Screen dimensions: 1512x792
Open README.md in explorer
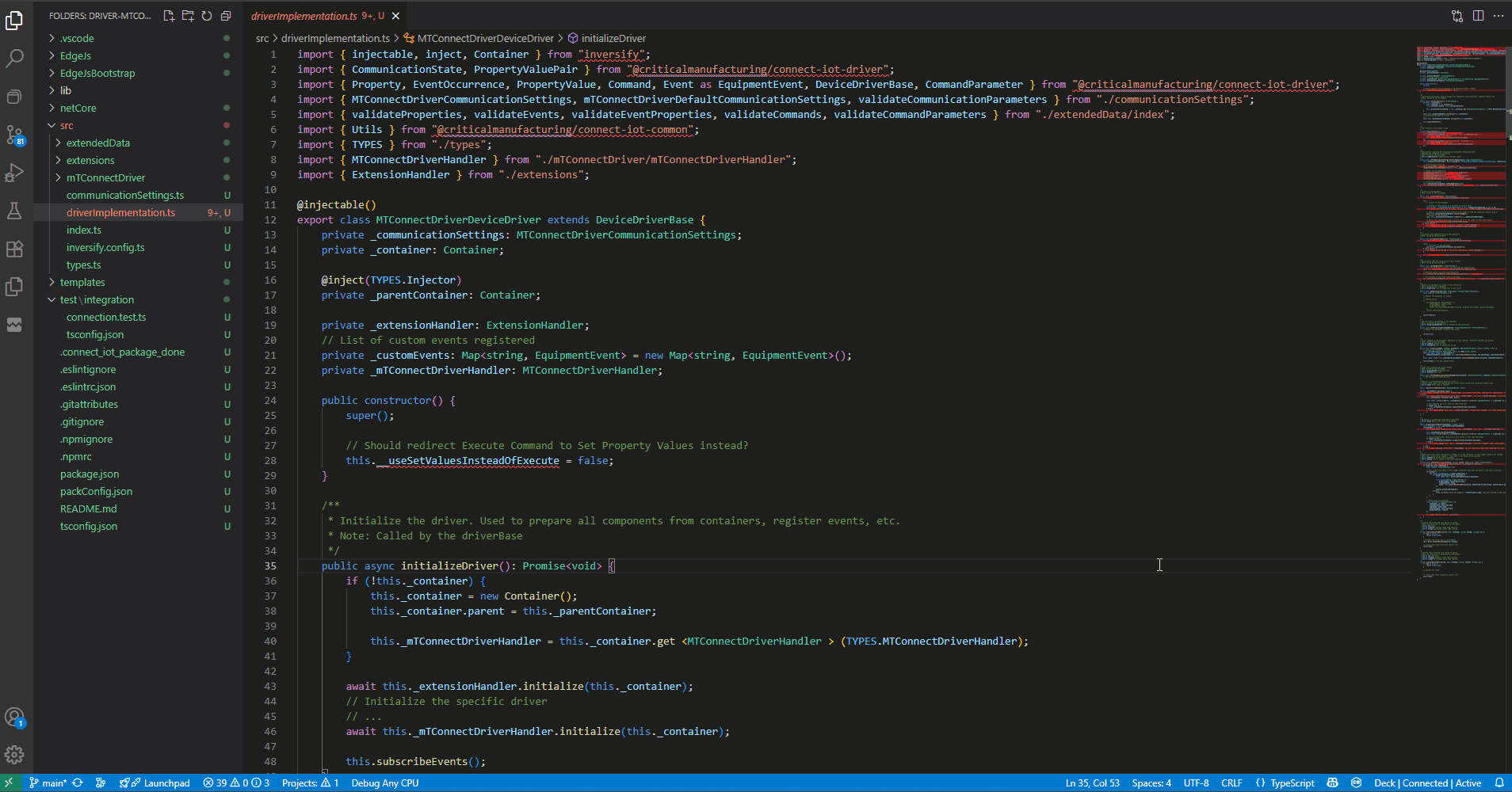(89, 508)
